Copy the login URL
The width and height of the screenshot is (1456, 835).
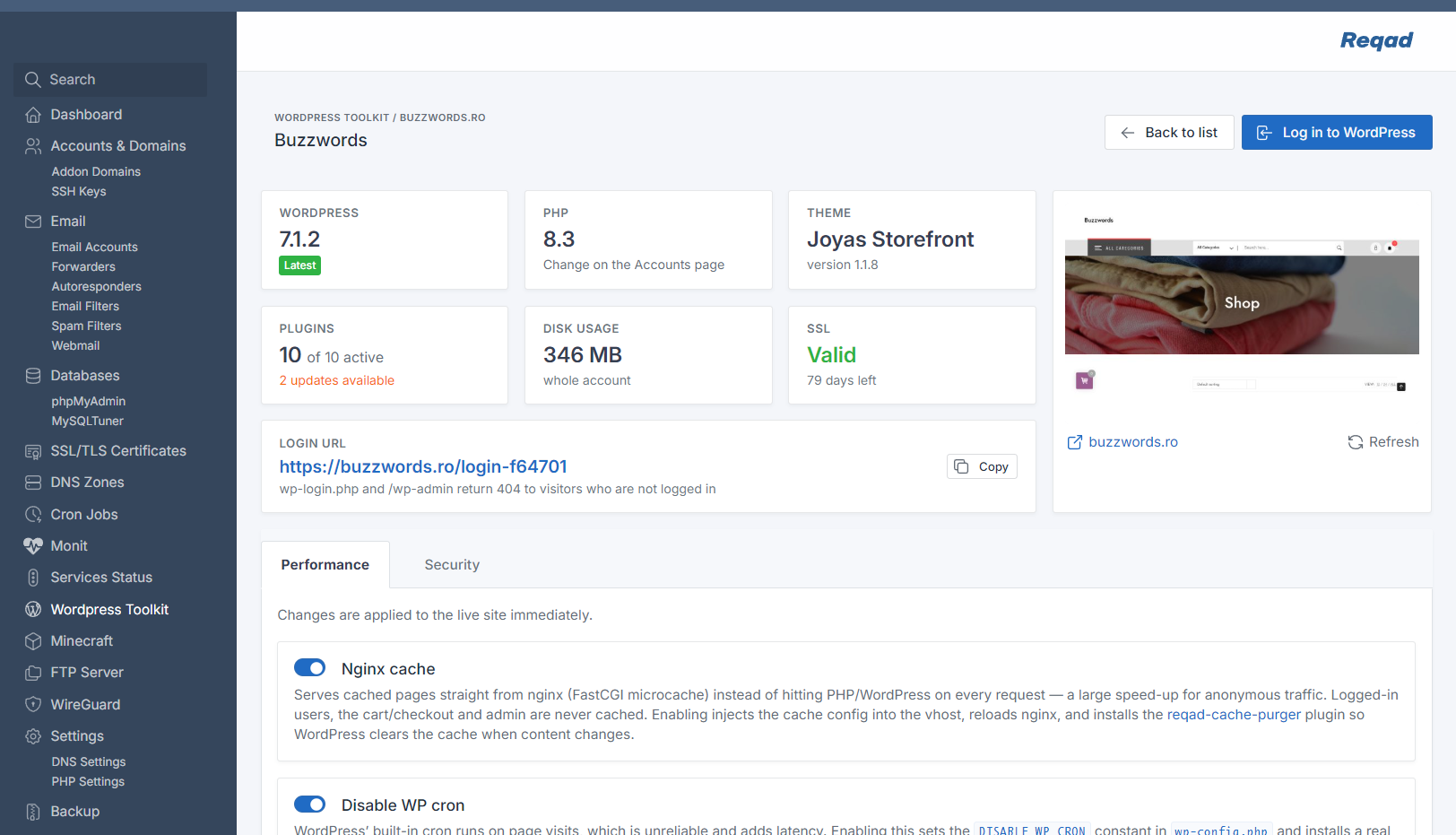[982, 466]
